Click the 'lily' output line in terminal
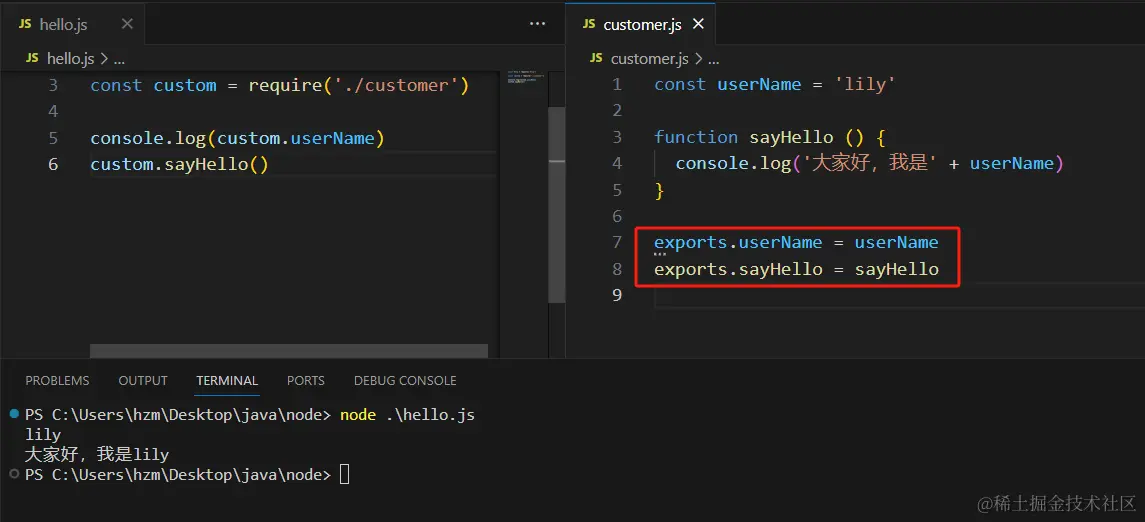 click(42, 435)
